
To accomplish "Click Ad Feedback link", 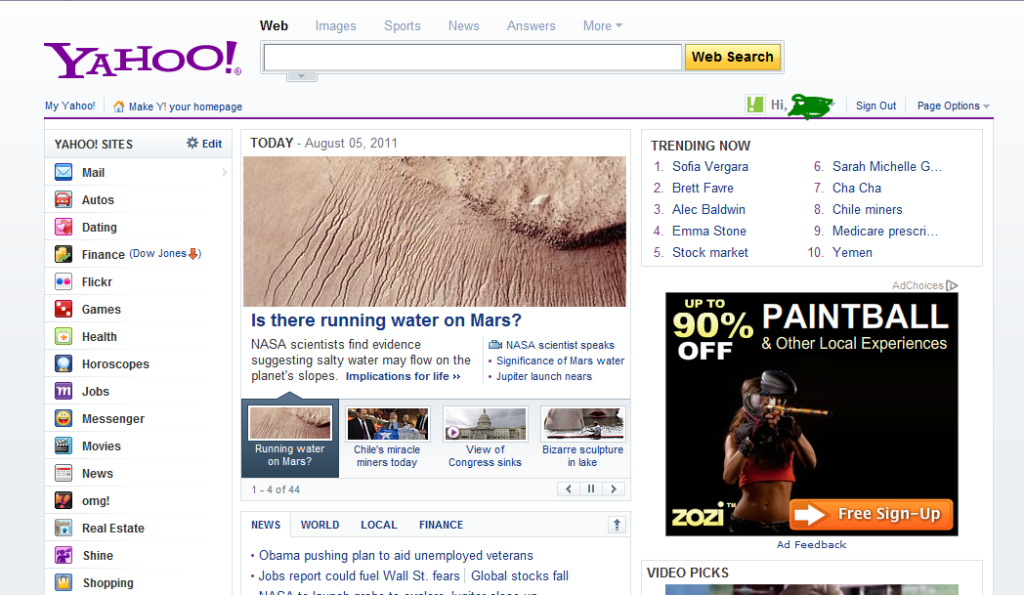I will pyautogui.click(x=811, y=545).
